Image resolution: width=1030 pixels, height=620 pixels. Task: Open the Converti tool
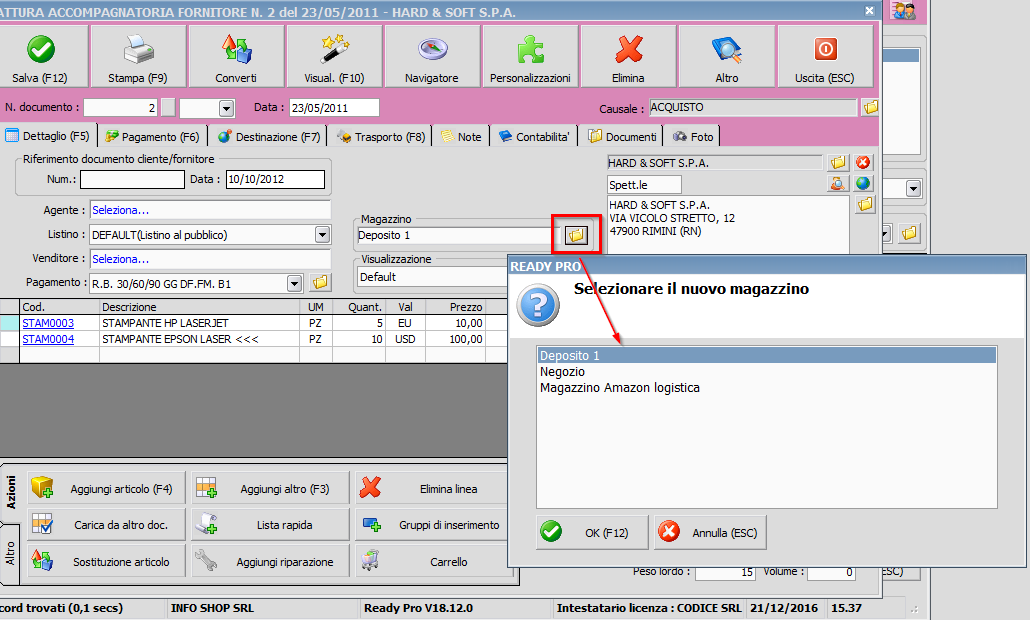tap(236, 56)
